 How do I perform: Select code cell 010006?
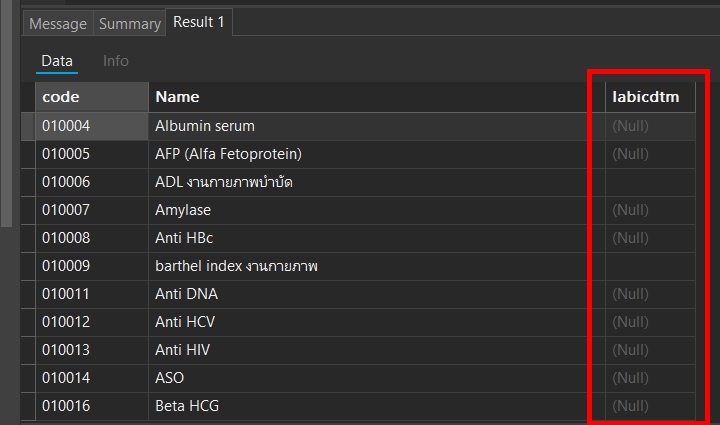[x=92, y=182]
